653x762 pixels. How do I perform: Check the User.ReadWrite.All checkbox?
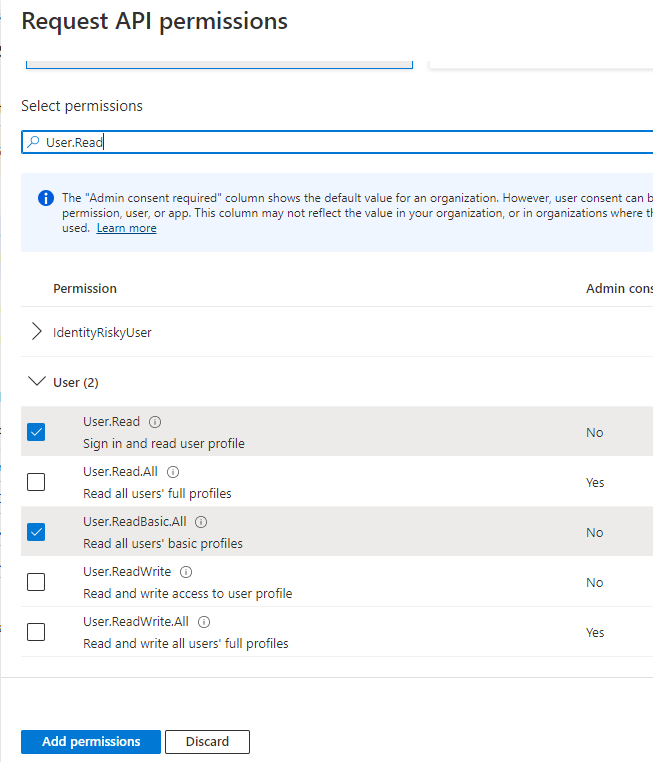coord(36,632)
